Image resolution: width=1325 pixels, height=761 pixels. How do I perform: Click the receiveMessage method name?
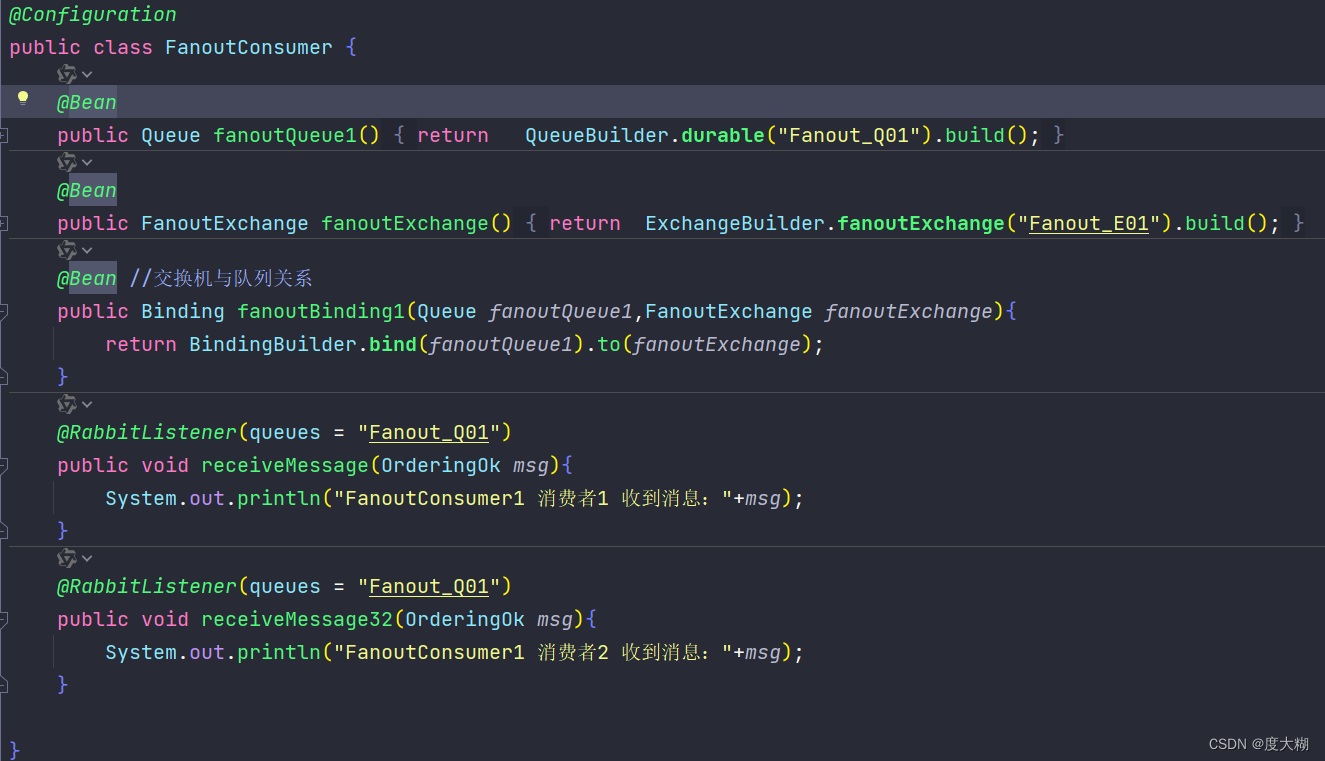pos(285,465)
